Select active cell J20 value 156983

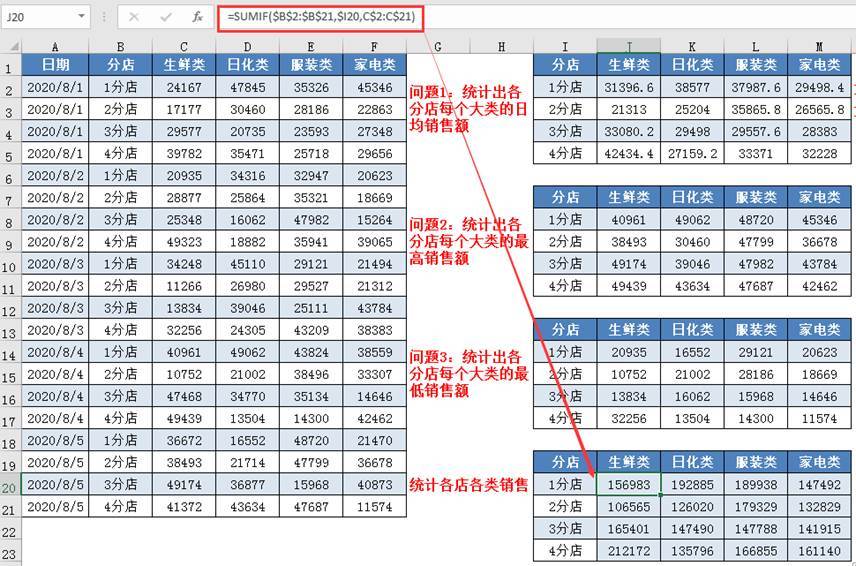coord(628,485)
